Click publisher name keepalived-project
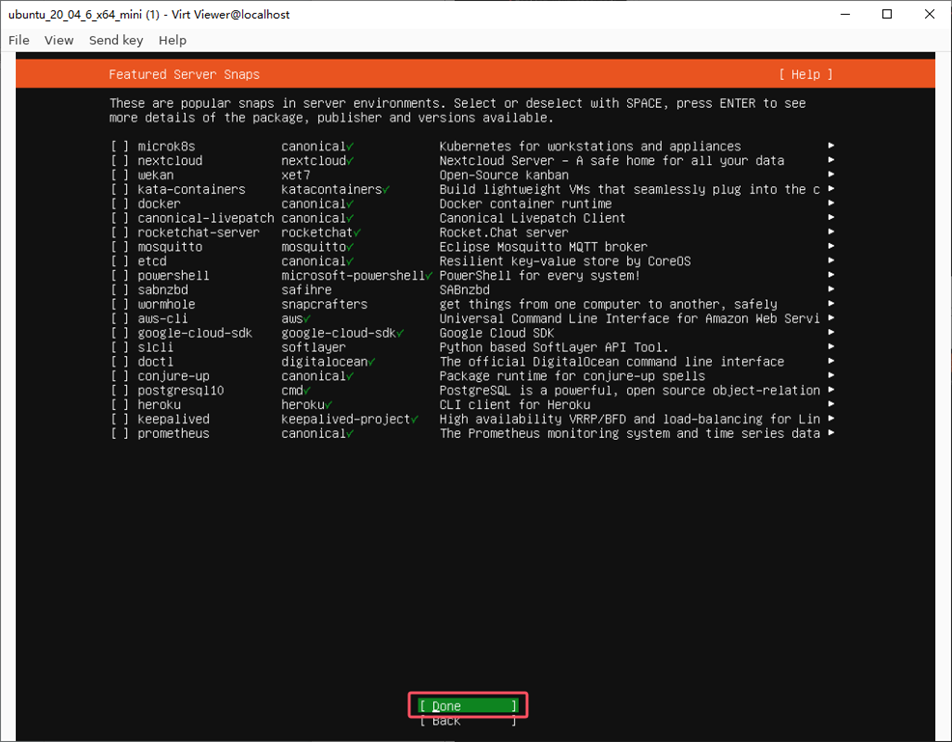The width and height of the screenshot is (952, 742). pyautogui.click(x=345, y=420)
